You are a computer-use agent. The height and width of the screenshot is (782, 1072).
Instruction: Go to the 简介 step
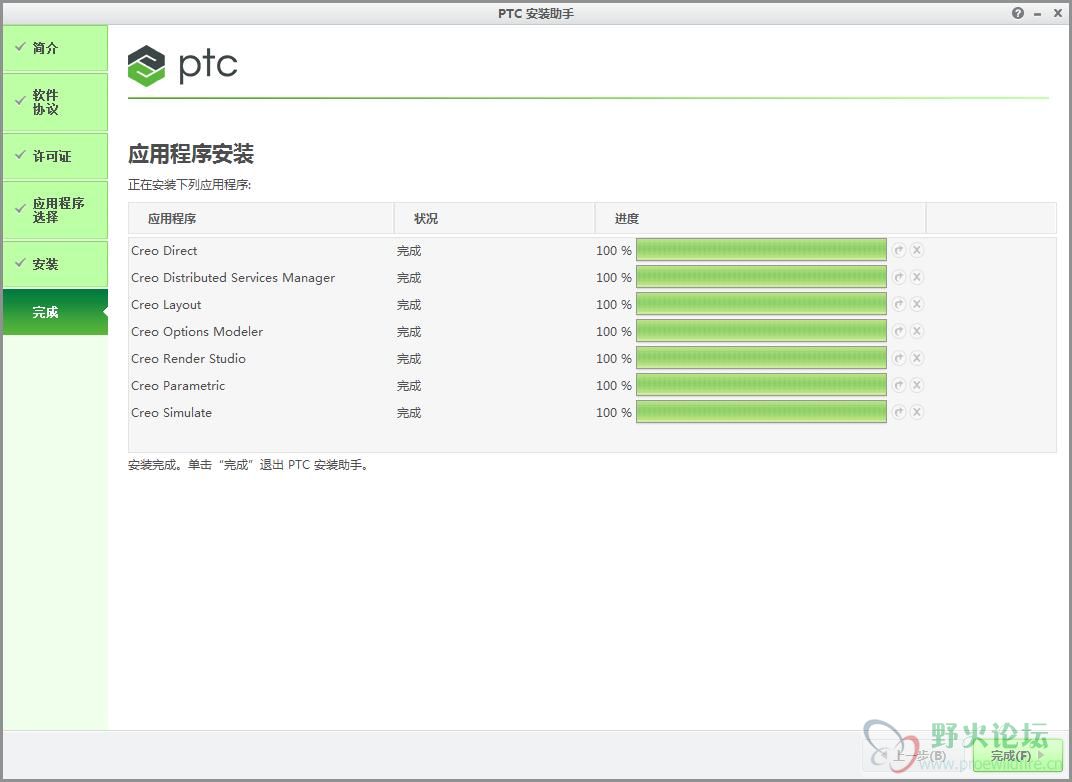[x=55, y=48]
